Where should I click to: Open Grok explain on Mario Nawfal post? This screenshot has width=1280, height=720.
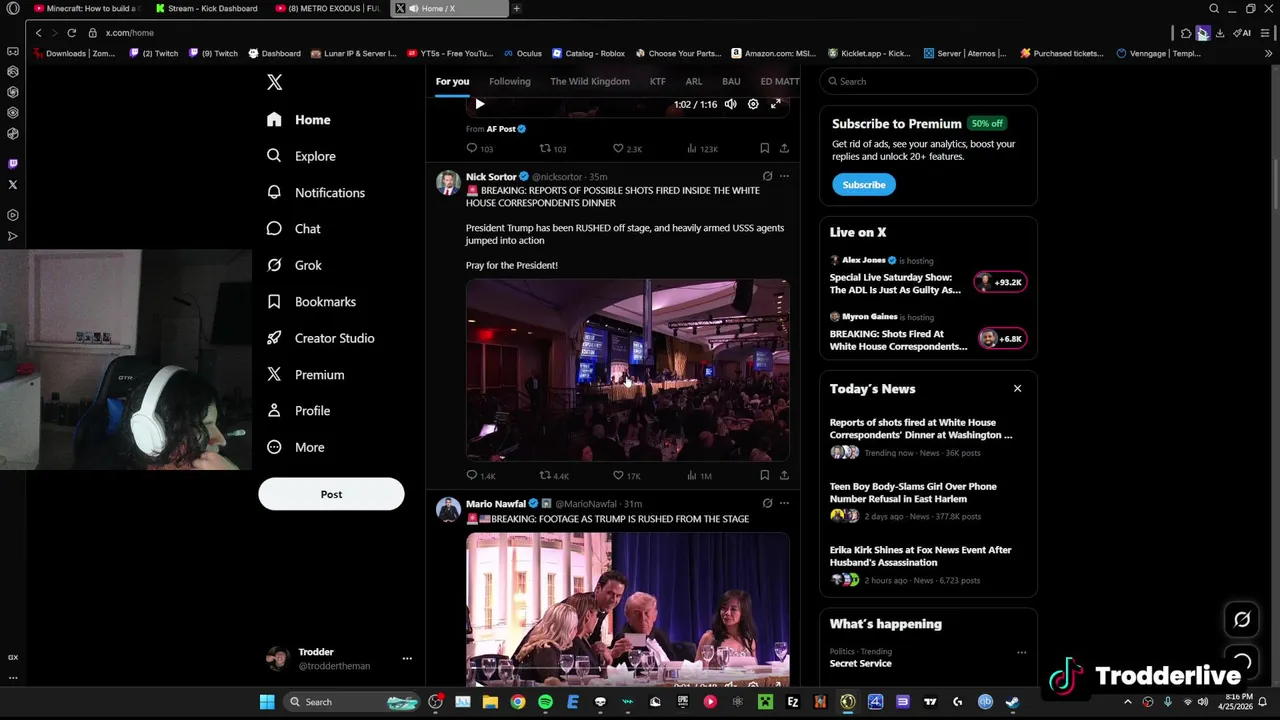[767, 503]
